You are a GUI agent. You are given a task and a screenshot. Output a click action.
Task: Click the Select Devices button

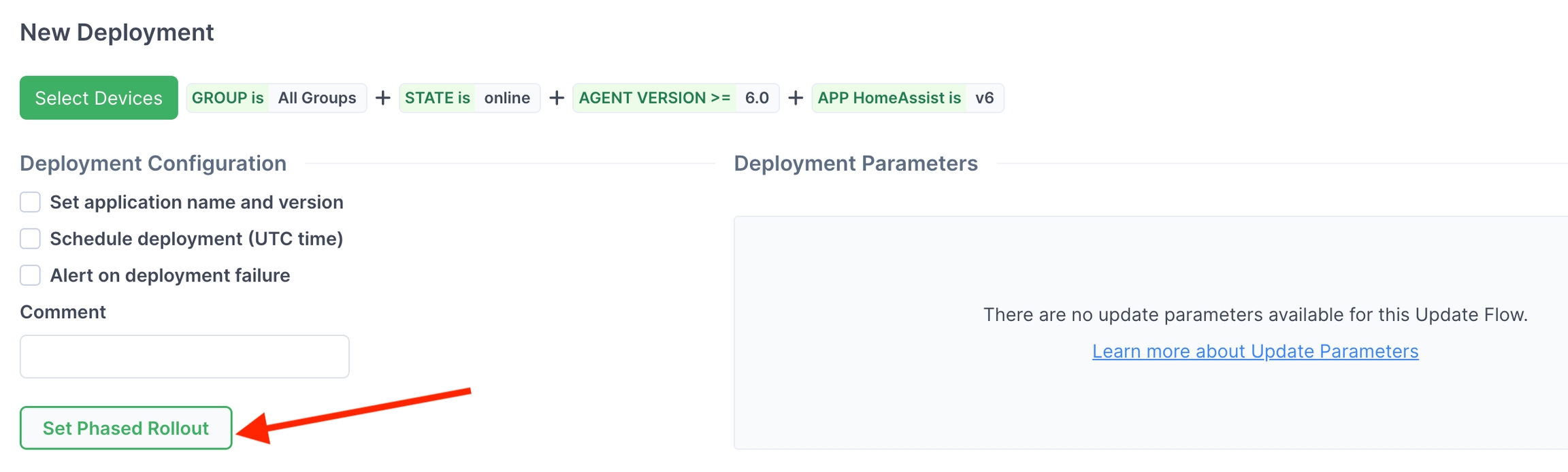pyautogui.click(x=99, y=98)
